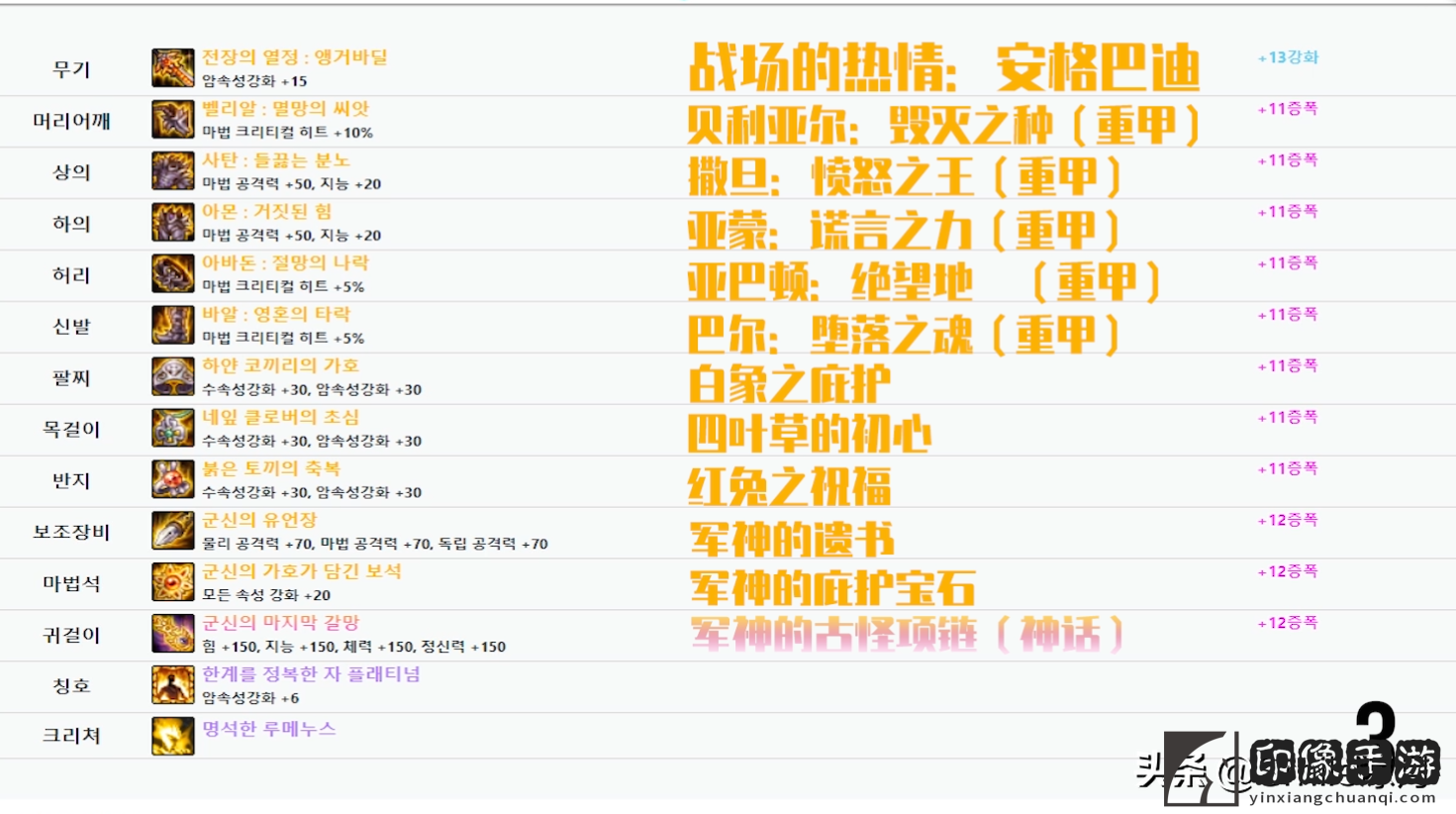
Task: Select the 상의 slot label
Action: pyautogui.click(x=71, y=173)
